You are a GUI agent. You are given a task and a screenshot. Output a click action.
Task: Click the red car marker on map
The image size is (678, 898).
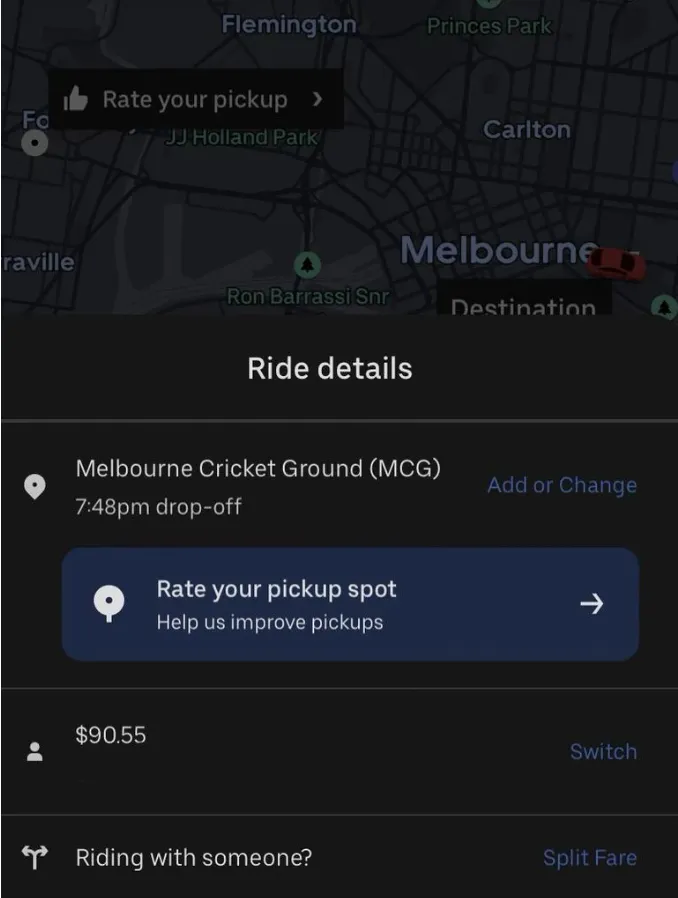pos(617,264)
